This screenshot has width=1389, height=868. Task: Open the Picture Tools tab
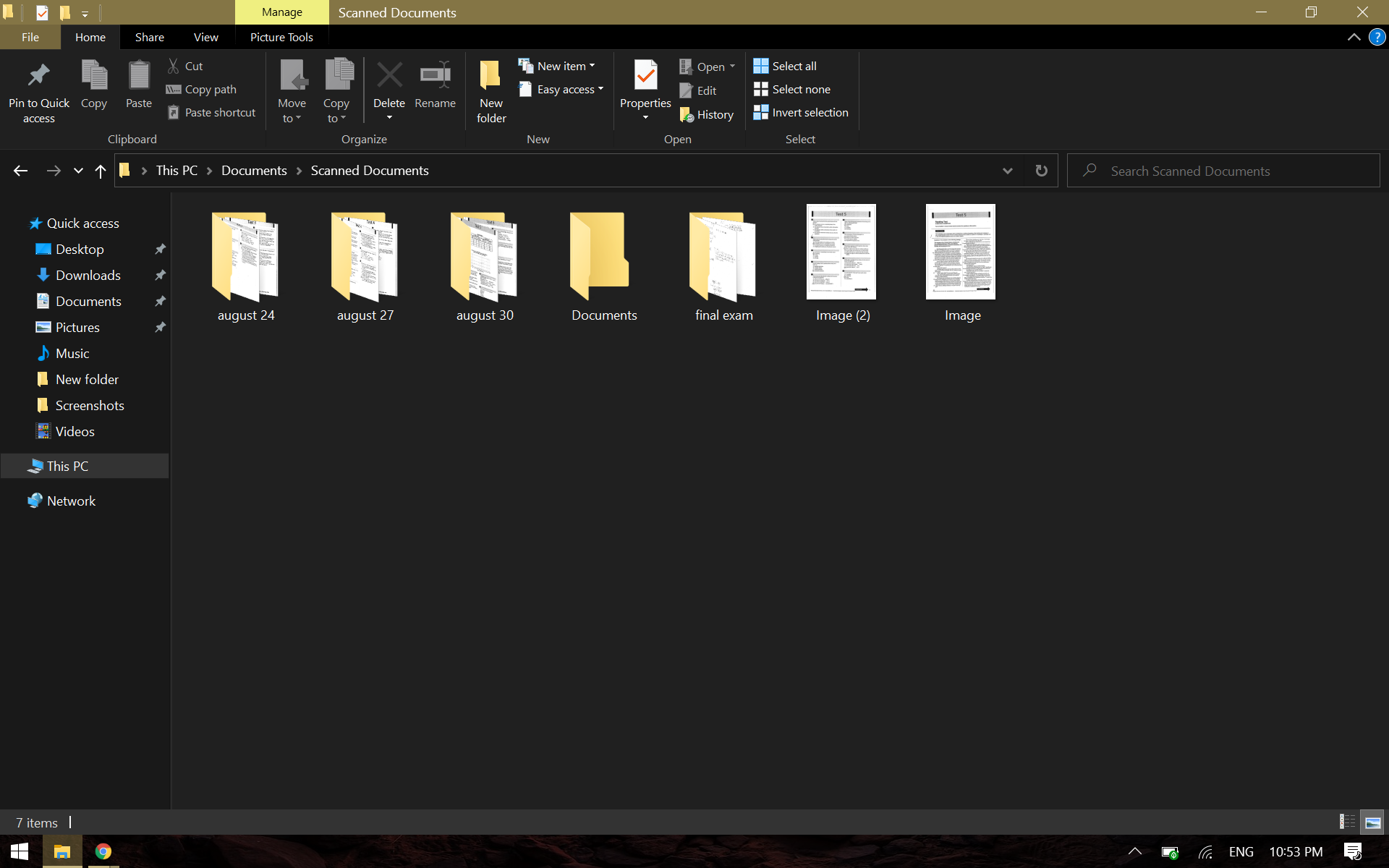tap(281, 37)
